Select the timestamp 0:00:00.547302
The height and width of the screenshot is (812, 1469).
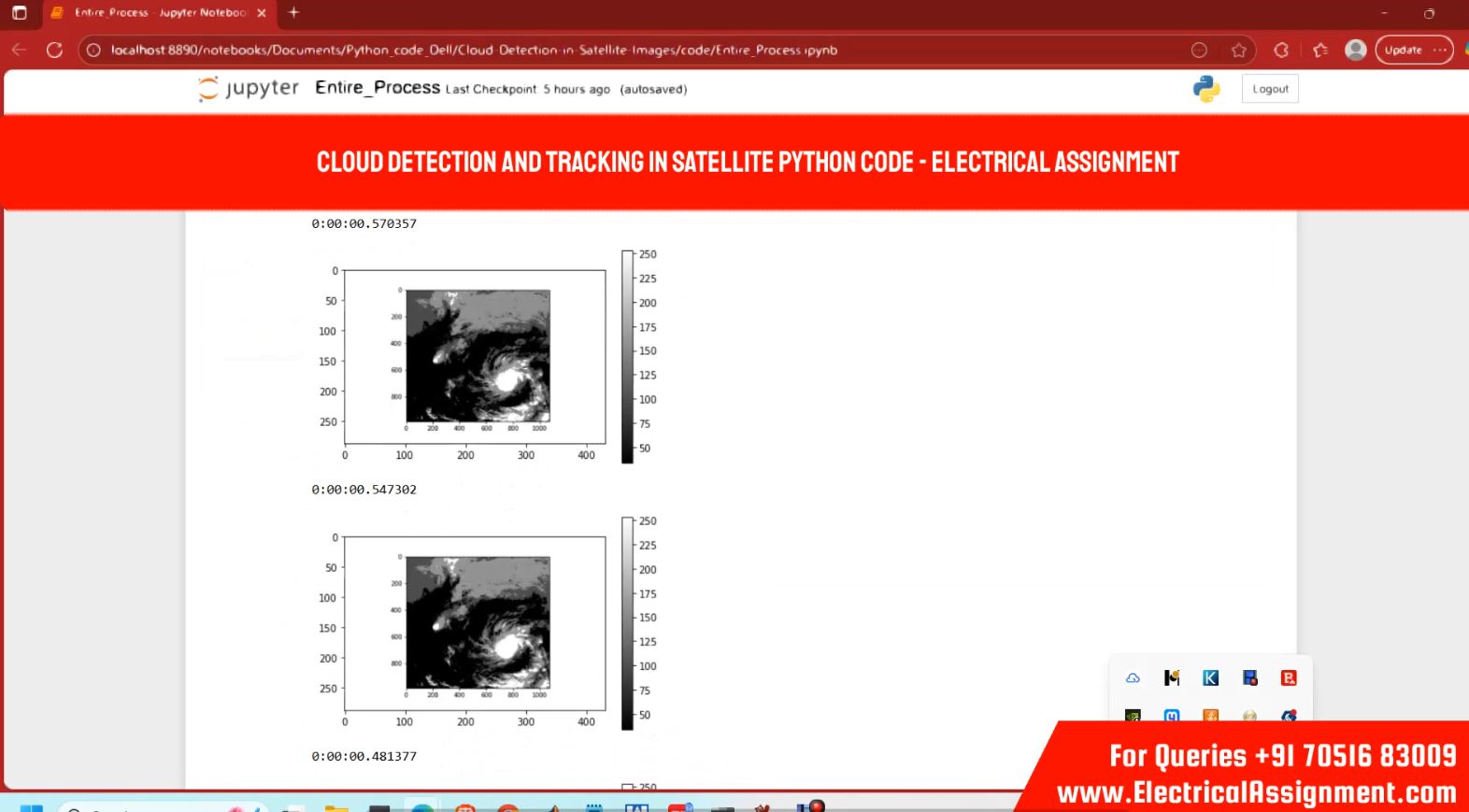(364, 490)
